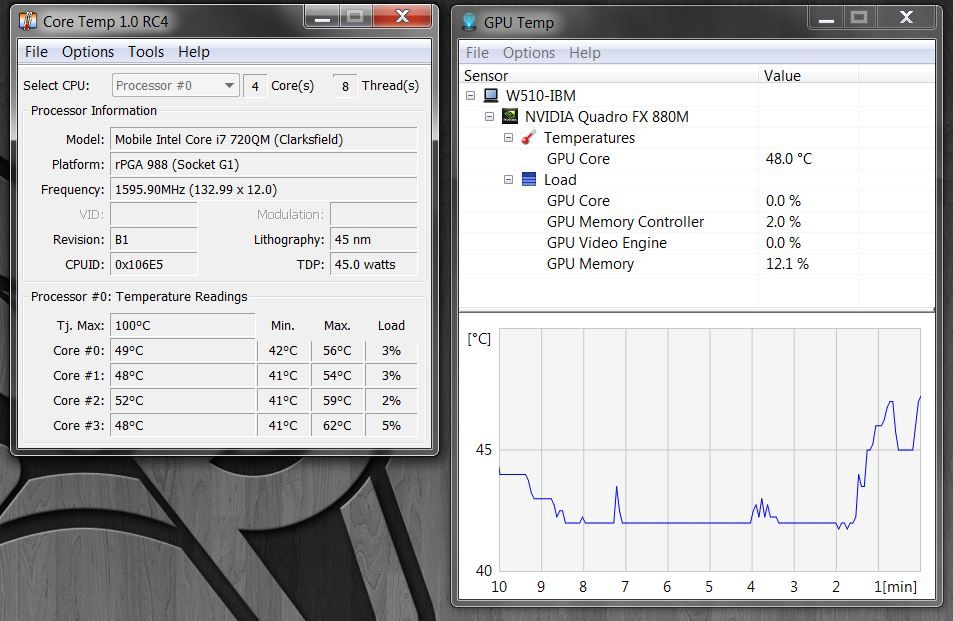Select GPU Core row under Load
The width and height of the screenshot is (953, 621).
[x=697, y=201]
